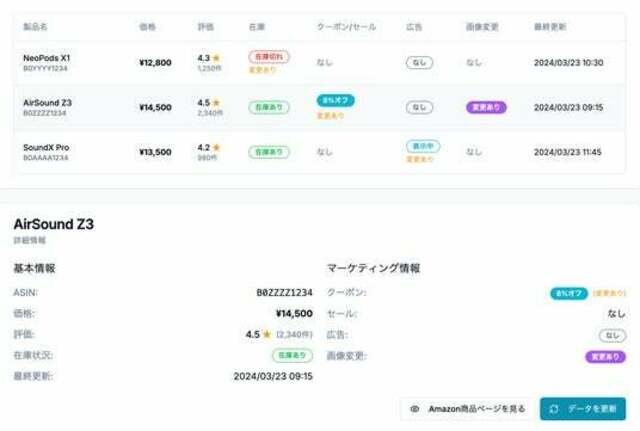The width and height of the screenshot is (640, 431).
Task: Click timestamp 2024/03/23 10:30
Action: tap(569, 62)
